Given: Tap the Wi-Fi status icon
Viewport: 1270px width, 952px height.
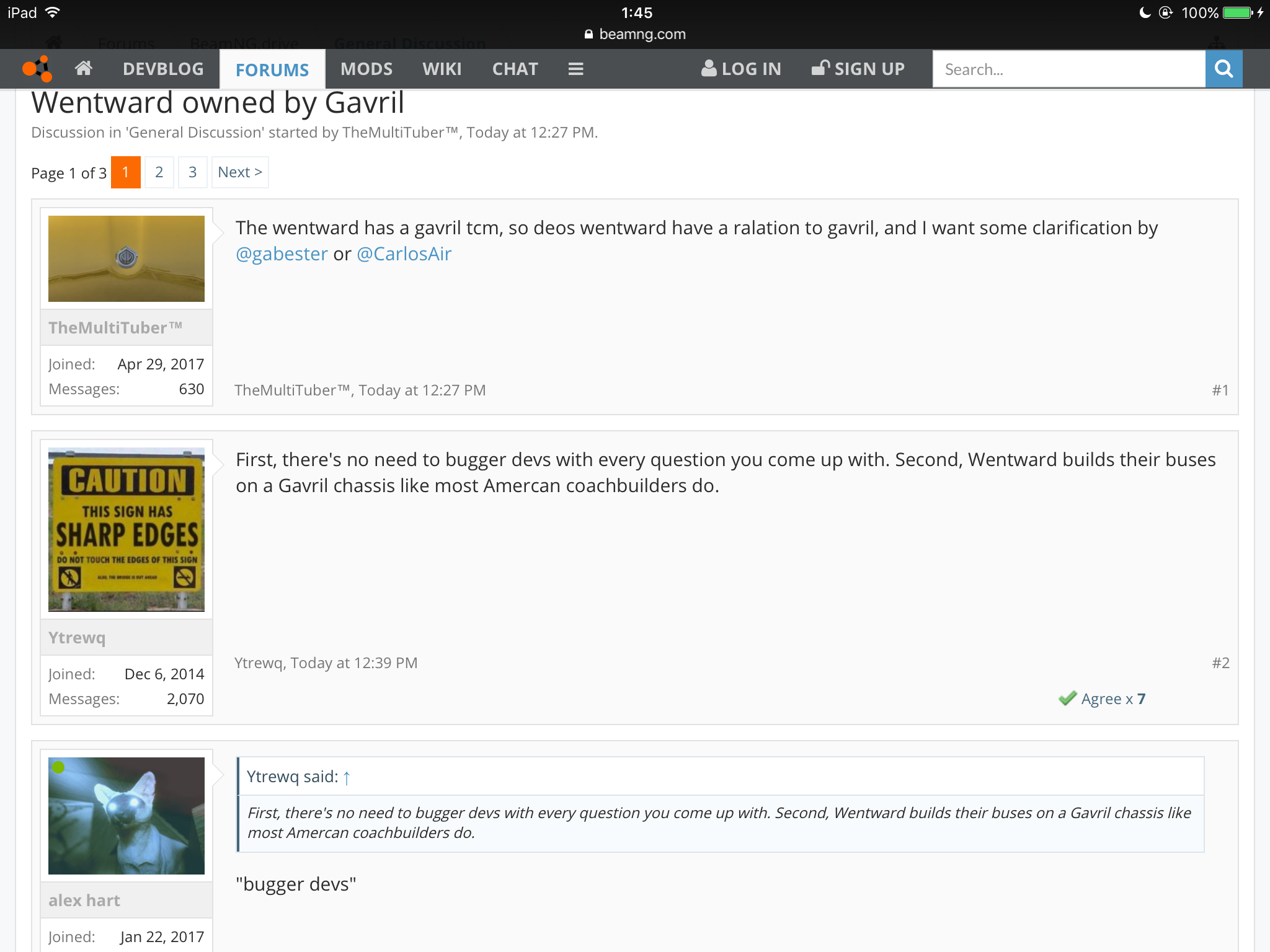Looking at the screenshot, I should [x=53, y=12].
